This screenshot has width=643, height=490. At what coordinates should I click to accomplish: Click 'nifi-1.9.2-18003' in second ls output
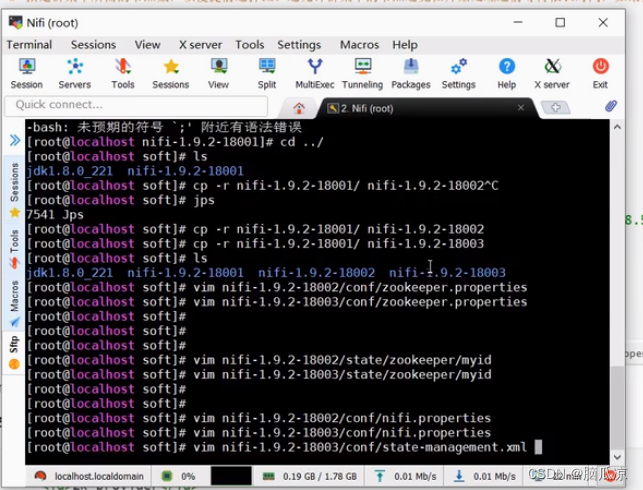pyautogui.click(x=447, y=273)
